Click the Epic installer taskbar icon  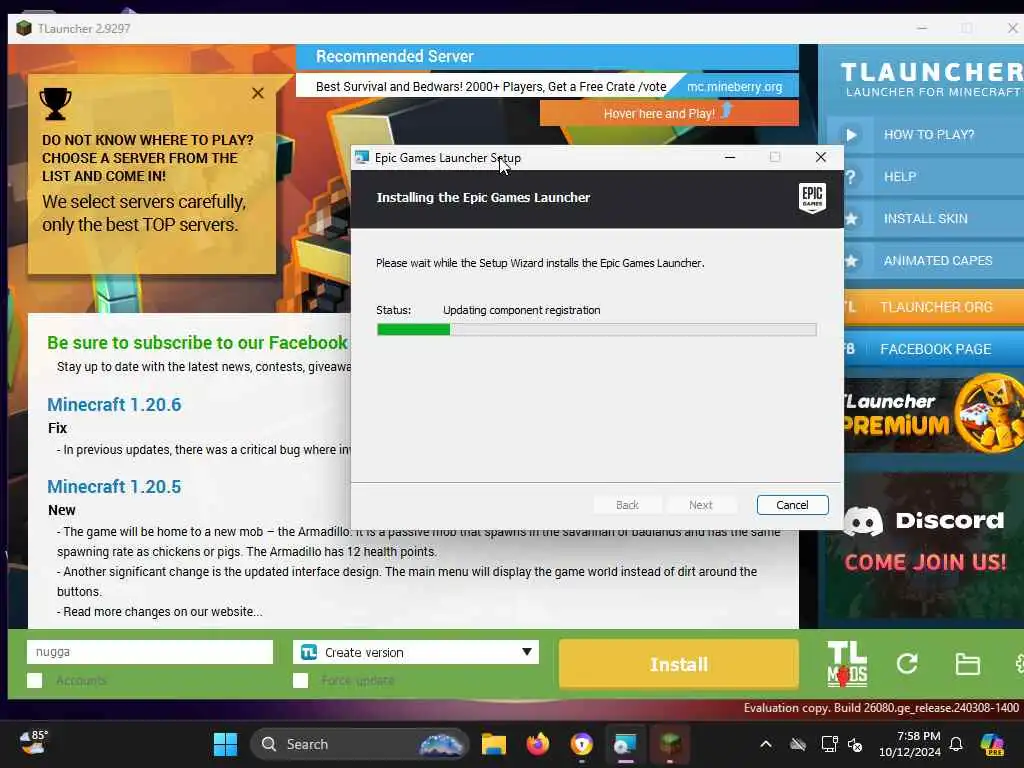pyautogui.click(x=625, y=744)
